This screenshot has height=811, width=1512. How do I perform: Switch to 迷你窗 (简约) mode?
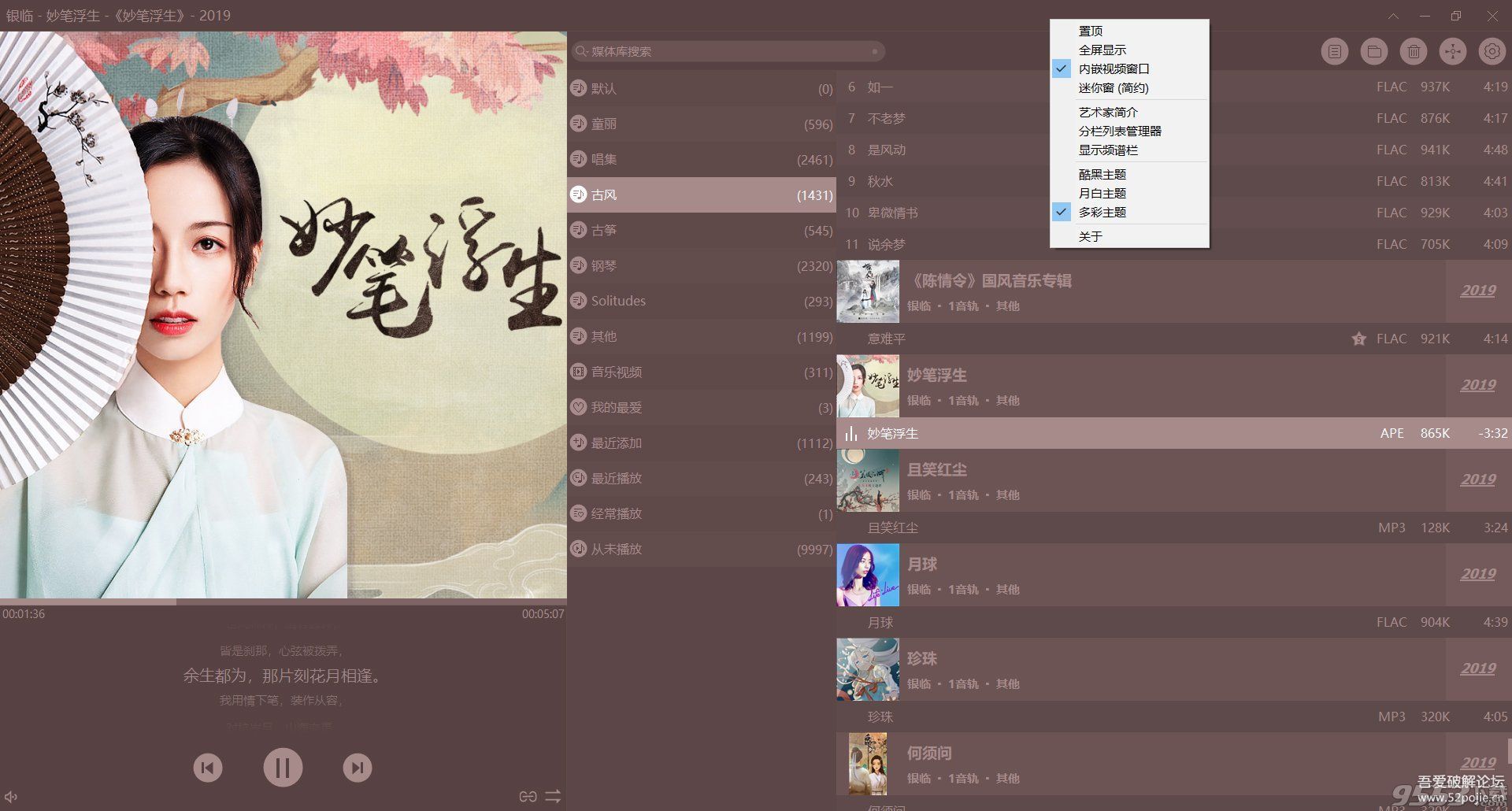(x=1130, y=87)
